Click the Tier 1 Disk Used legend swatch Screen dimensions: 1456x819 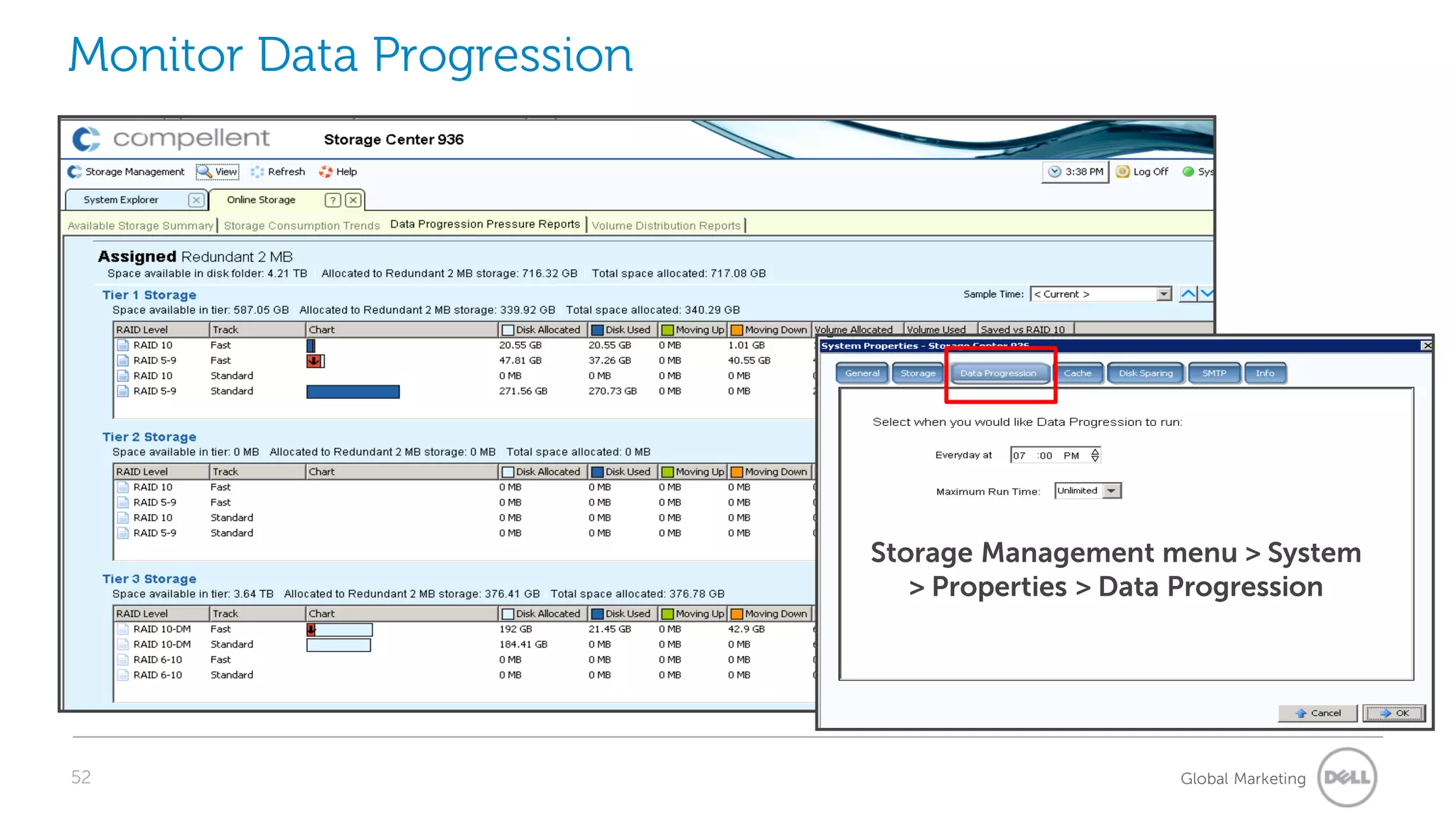tap(597, 330)
